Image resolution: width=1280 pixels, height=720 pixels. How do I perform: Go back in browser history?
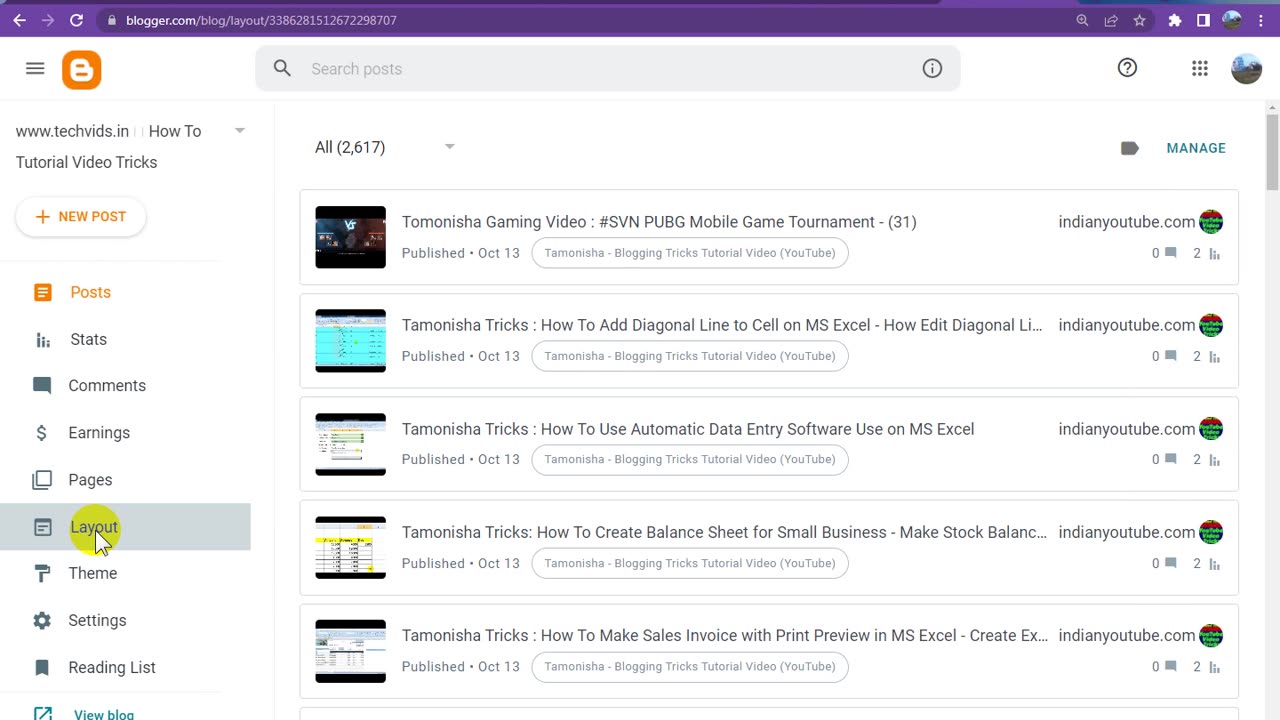tap(19, 20)
